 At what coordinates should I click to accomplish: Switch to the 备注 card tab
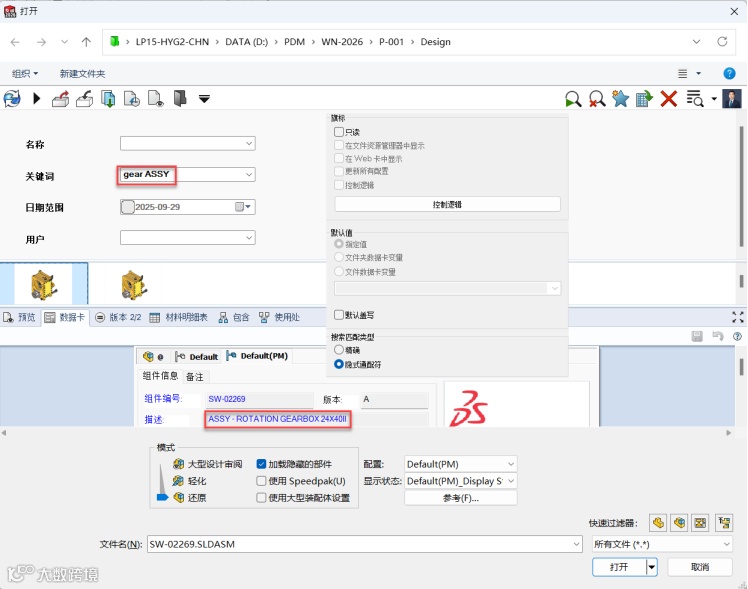[x=195, y=377]
